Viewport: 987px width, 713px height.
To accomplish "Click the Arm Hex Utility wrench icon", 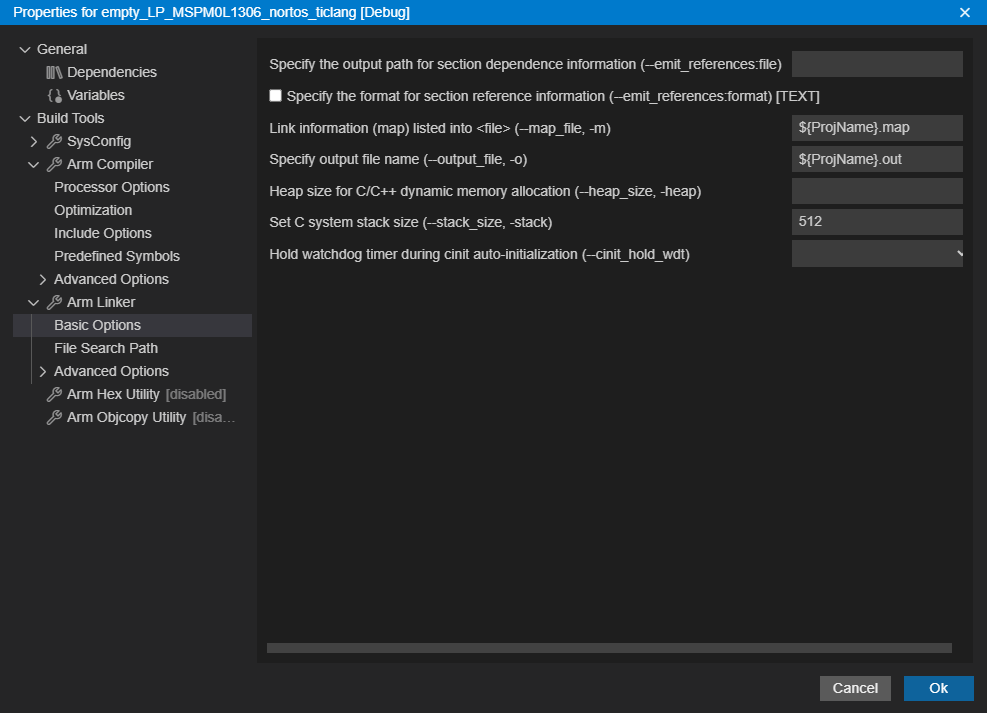I will 54,394.
